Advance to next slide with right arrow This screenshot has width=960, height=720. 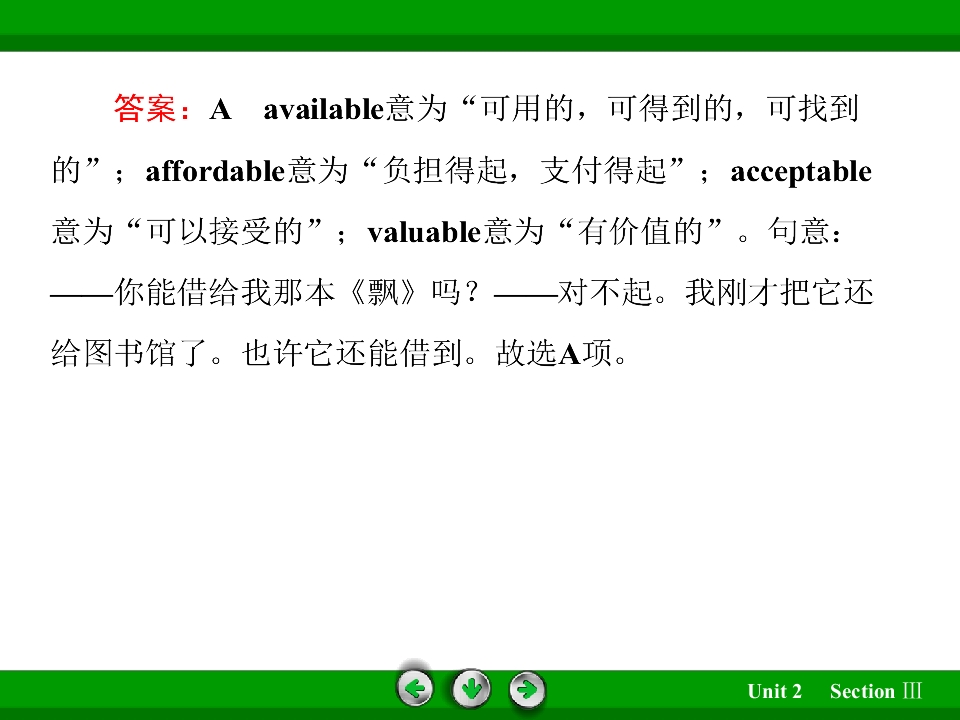tap(527, 689)
